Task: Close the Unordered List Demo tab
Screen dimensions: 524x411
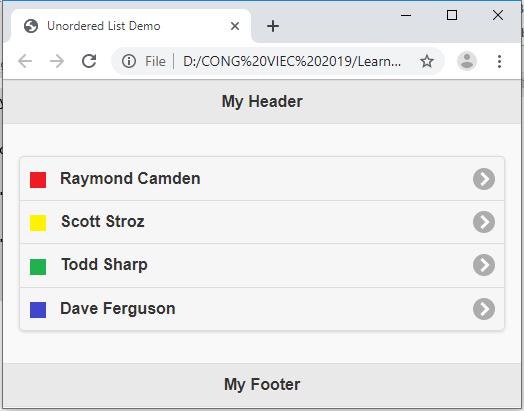Action: click(x=235, y=26)
